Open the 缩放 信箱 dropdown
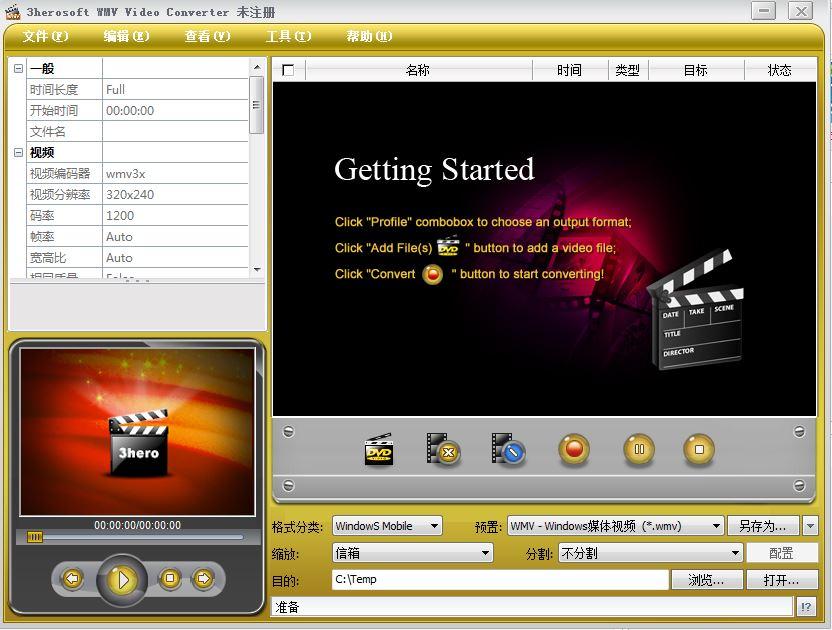This screenshot has width=832, height=630. click(x=412, y=554)
